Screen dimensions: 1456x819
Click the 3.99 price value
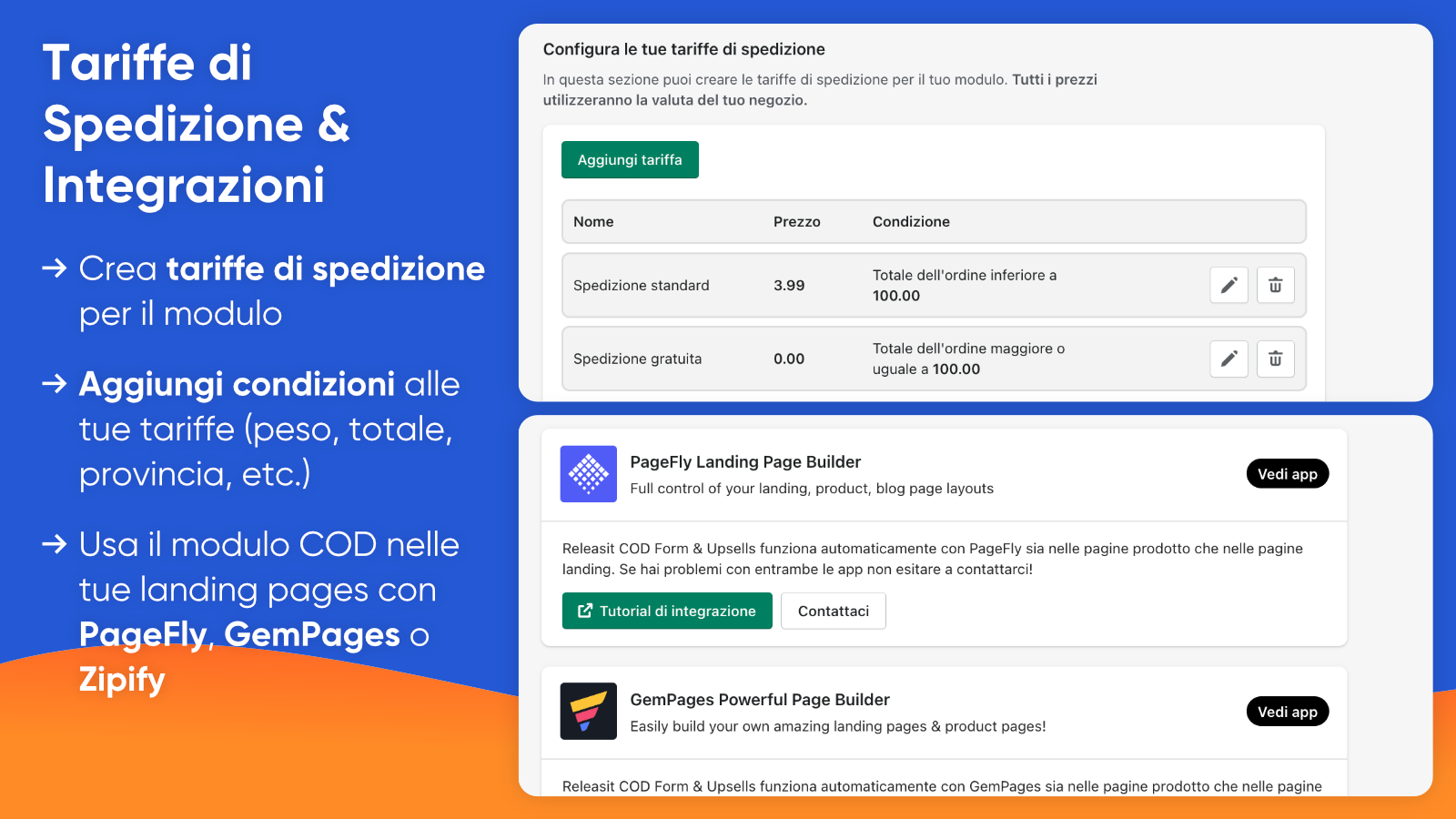point(789,286)
